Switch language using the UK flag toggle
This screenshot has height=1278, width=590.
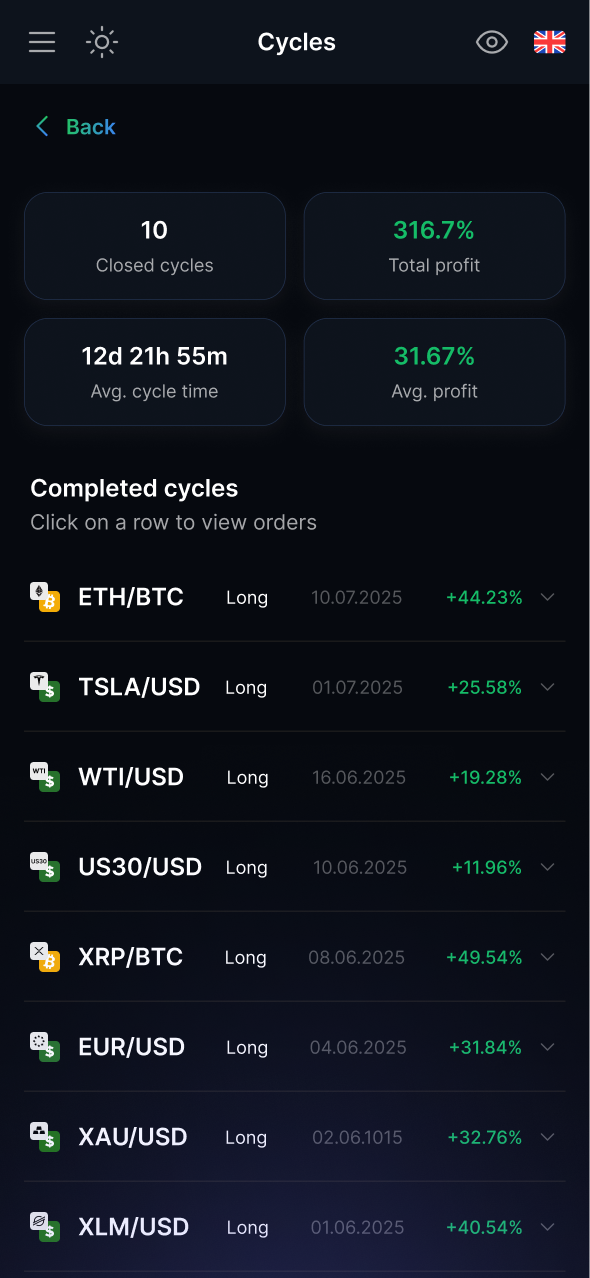pos(549,42)
